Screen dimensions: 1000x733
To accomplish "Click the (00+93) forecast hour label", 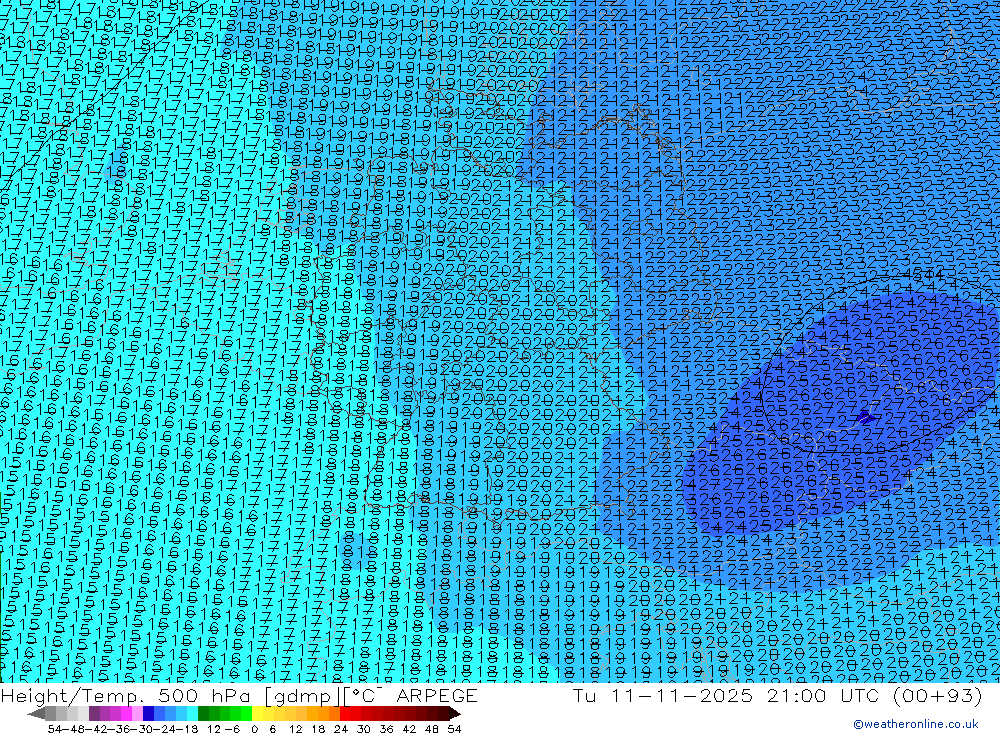I will pos(937,696).
